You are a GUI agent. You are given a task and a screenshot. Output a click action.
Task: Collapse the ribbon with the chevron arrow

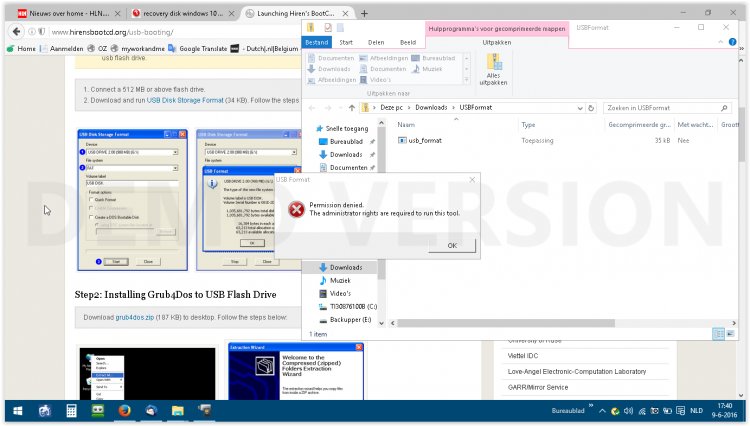click(720, 43)
